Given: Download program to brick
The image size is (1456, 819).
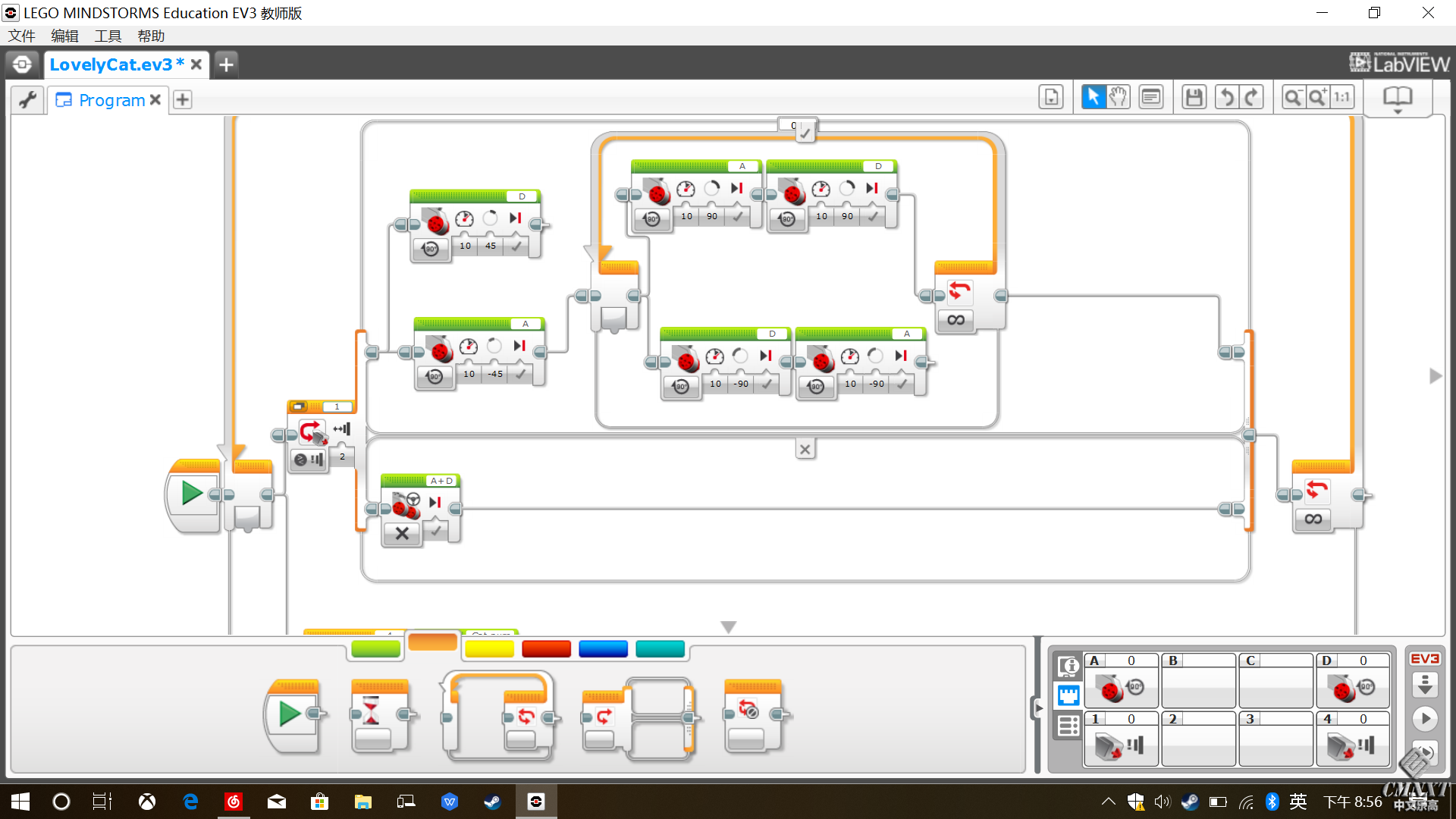Looking at the screenshot, I should [1425, 685].
